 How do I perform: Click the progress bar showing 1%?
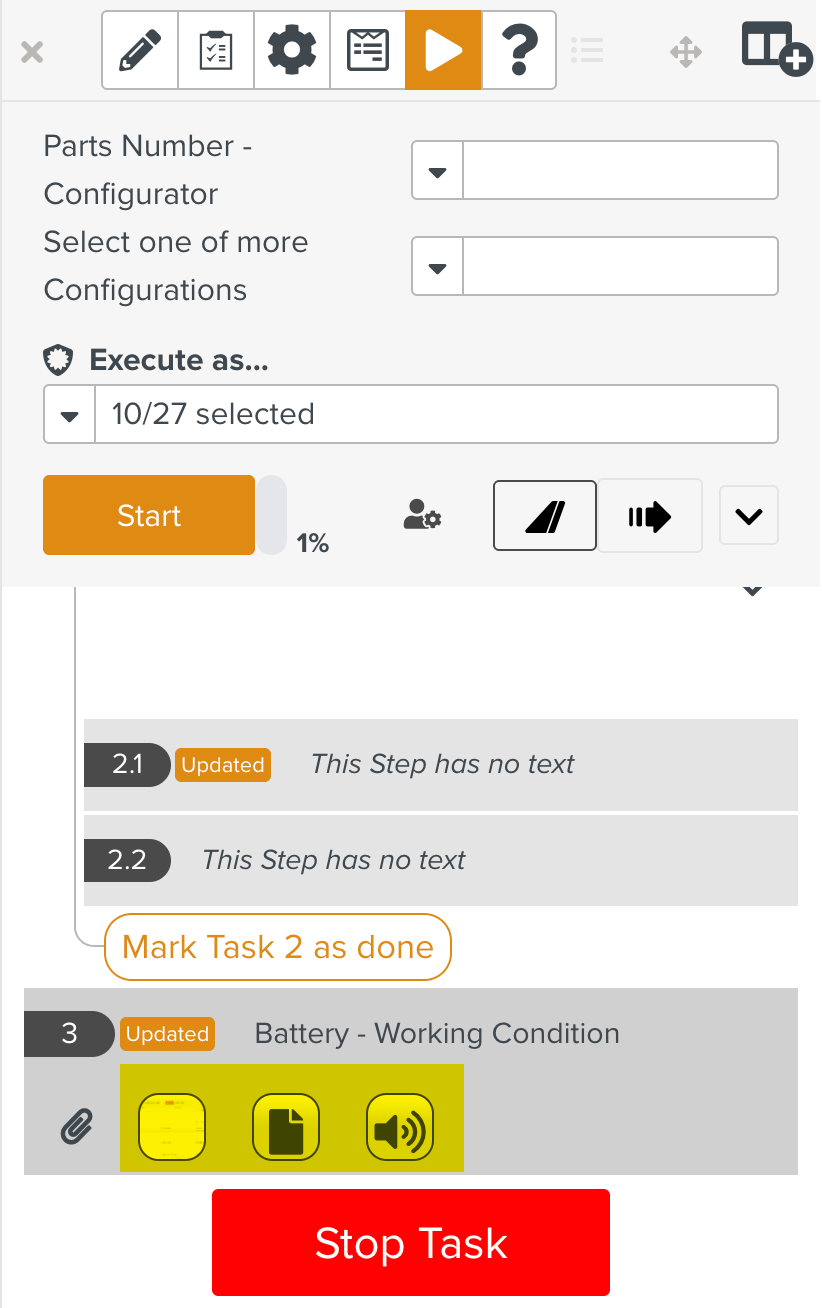coord(272,516)
